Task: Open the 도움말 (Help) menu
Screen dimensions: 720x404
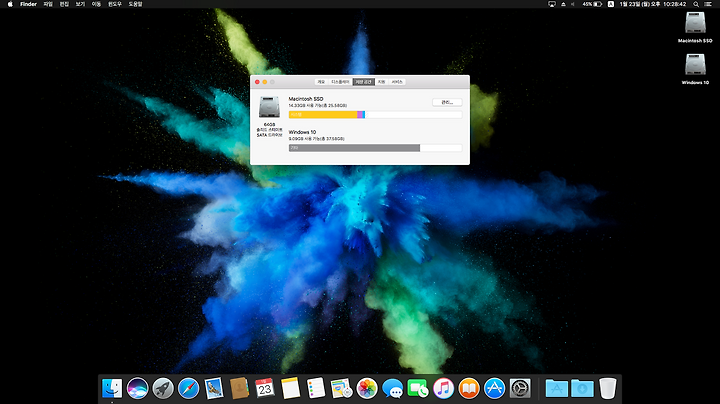Action: pos(135,4)
